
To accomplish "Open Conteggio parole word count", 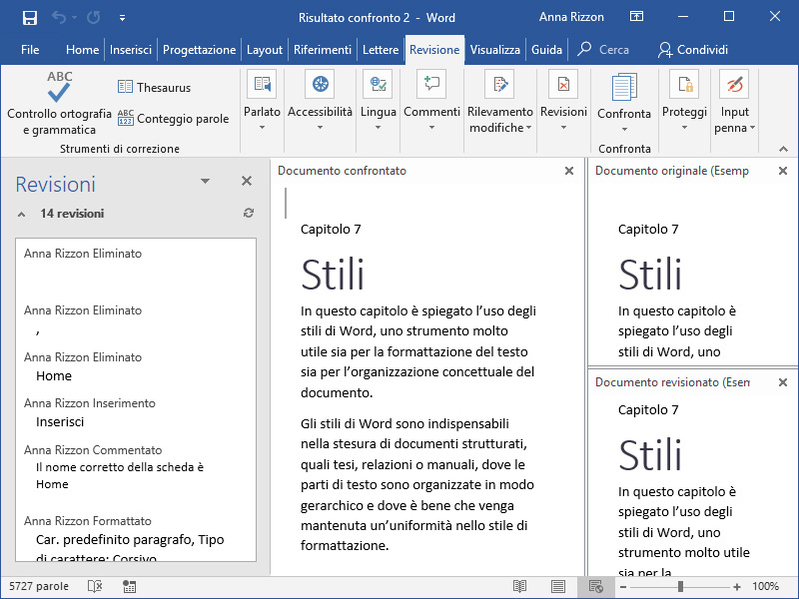I will [x=173, y=118].
